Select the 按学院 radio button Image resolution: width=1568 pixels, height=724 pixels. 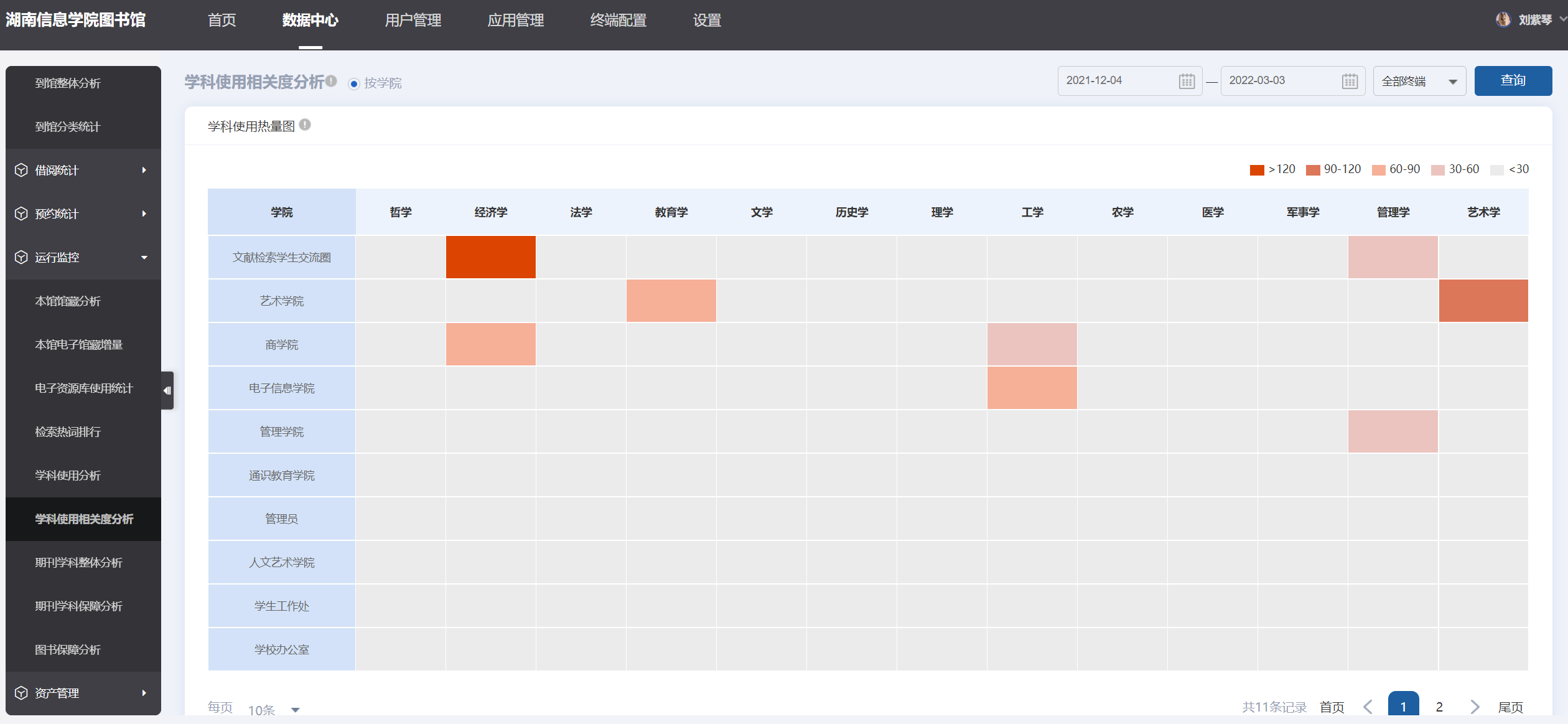[354, 83]
